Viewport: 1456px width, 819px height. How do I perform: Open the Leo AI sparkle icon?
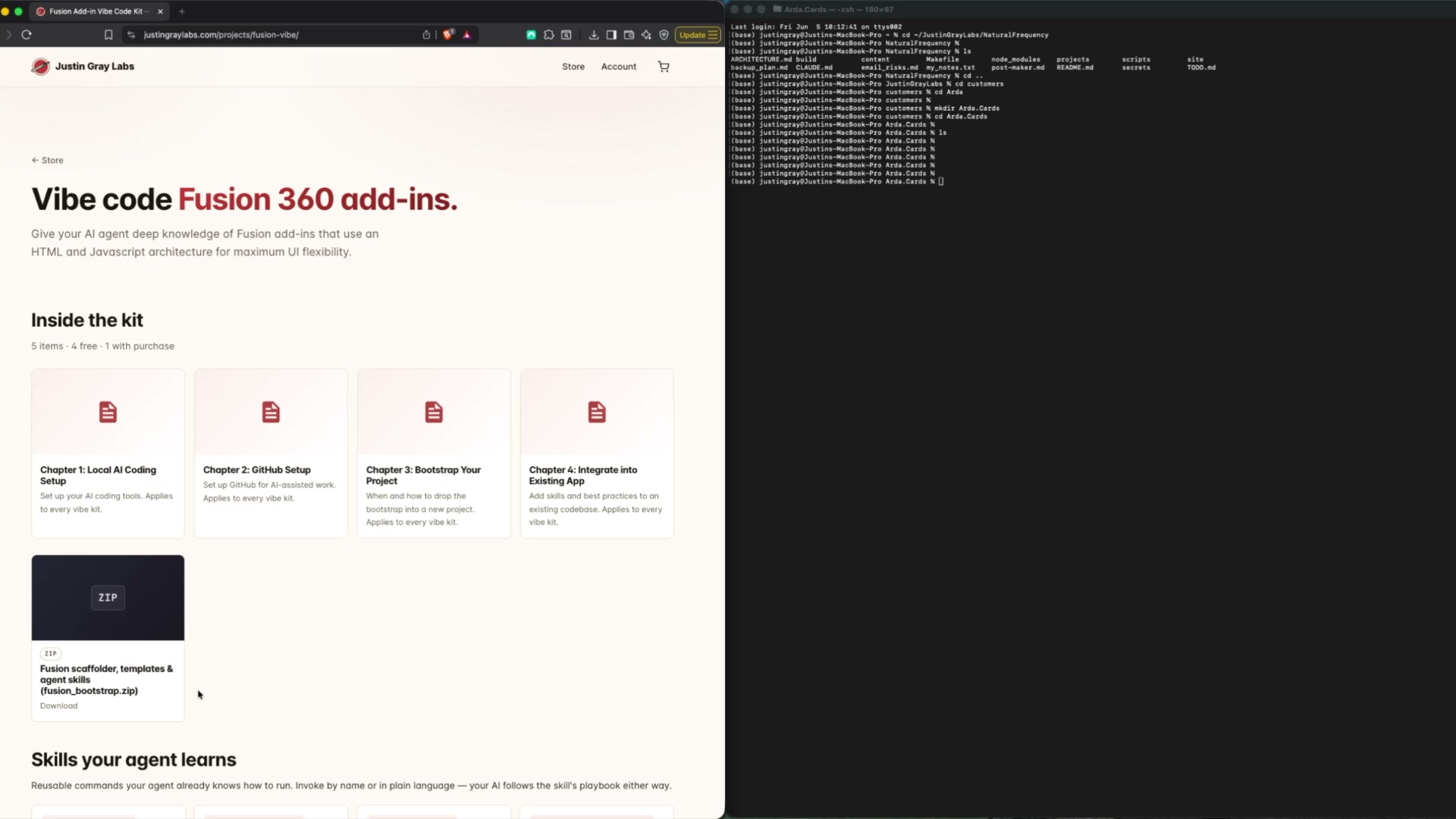point(646,35)
